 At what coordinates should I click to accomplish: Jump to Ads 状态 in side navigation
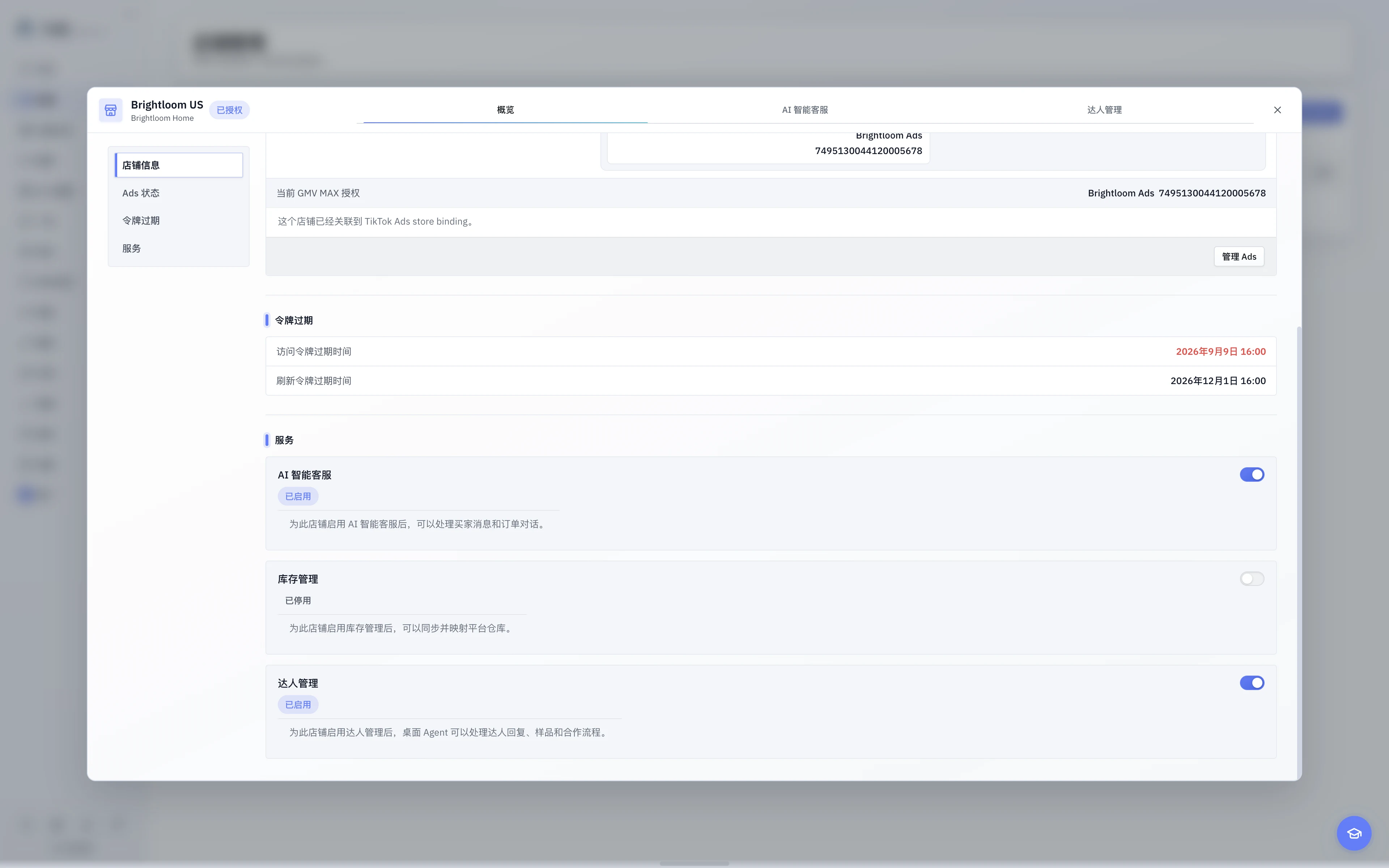pos(178,193)
